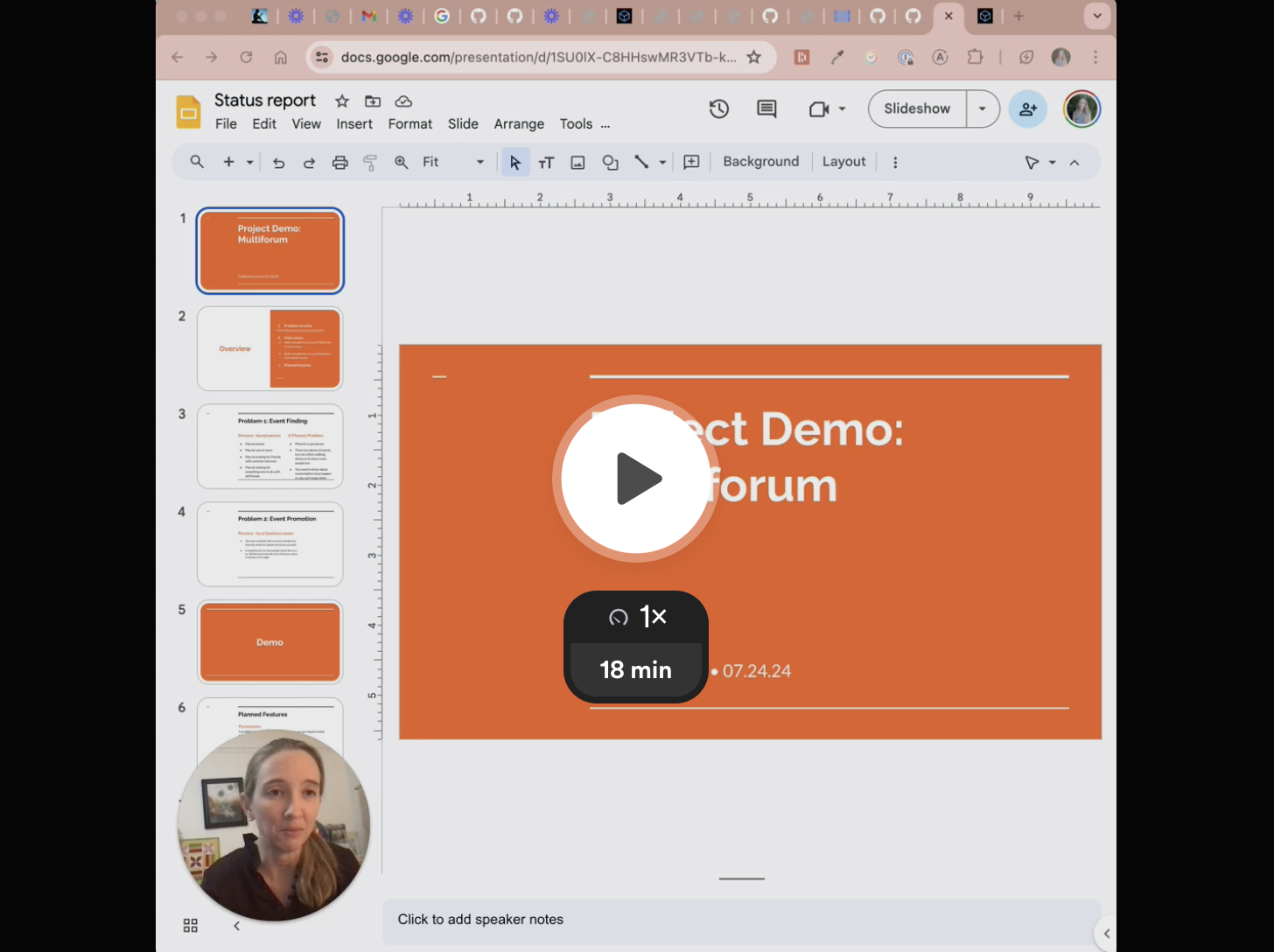The width and height of the screenshot is (1274, 952).
Task: Click the Zoom tool icon
Action: tap(401, 162)
